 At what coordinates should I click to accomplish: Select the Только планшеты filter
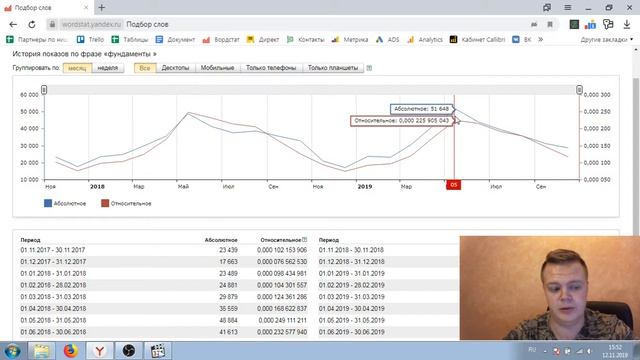[x=333, y=68]
